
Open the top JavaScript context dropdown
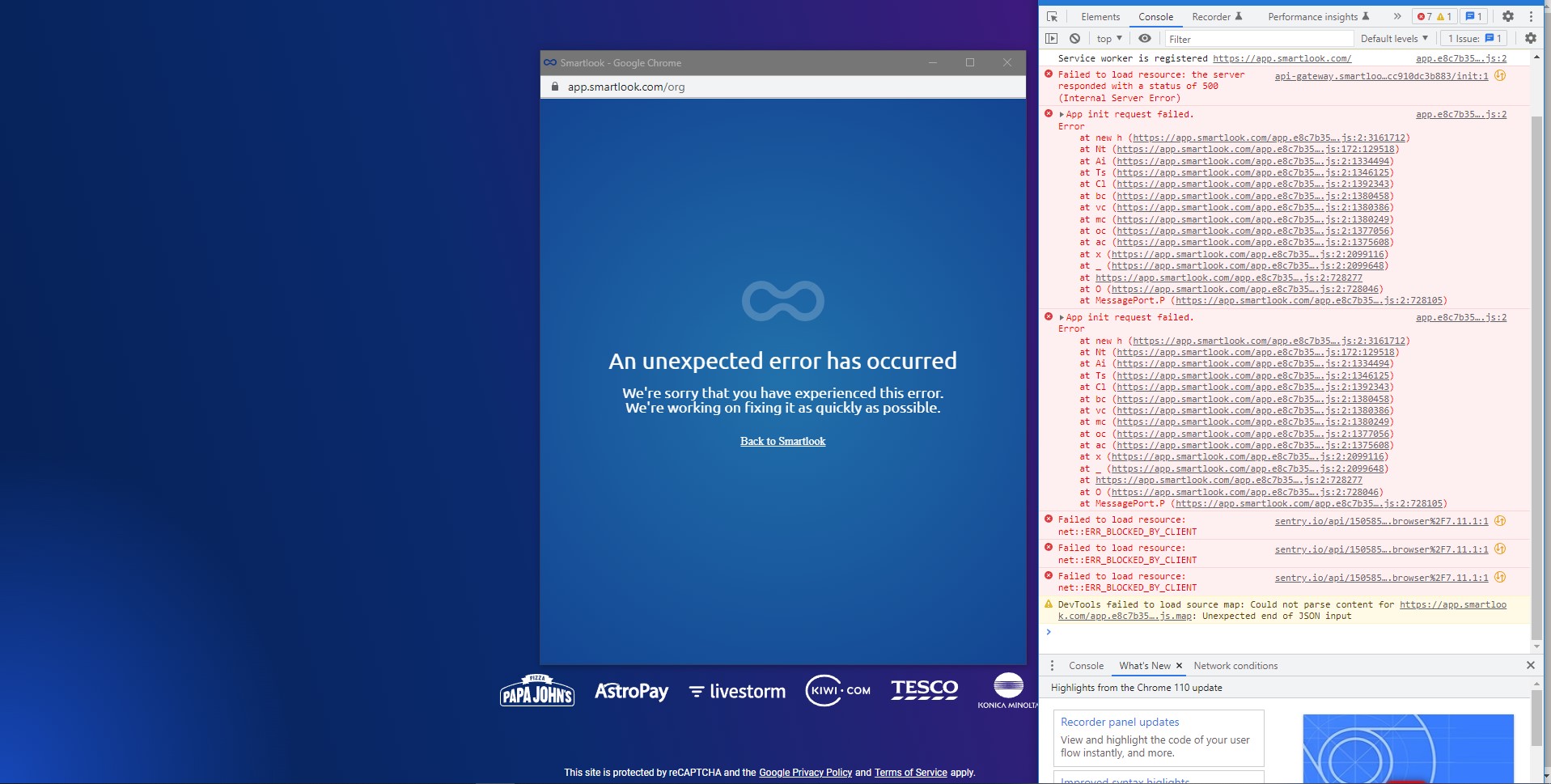(x=1109, y=38)
